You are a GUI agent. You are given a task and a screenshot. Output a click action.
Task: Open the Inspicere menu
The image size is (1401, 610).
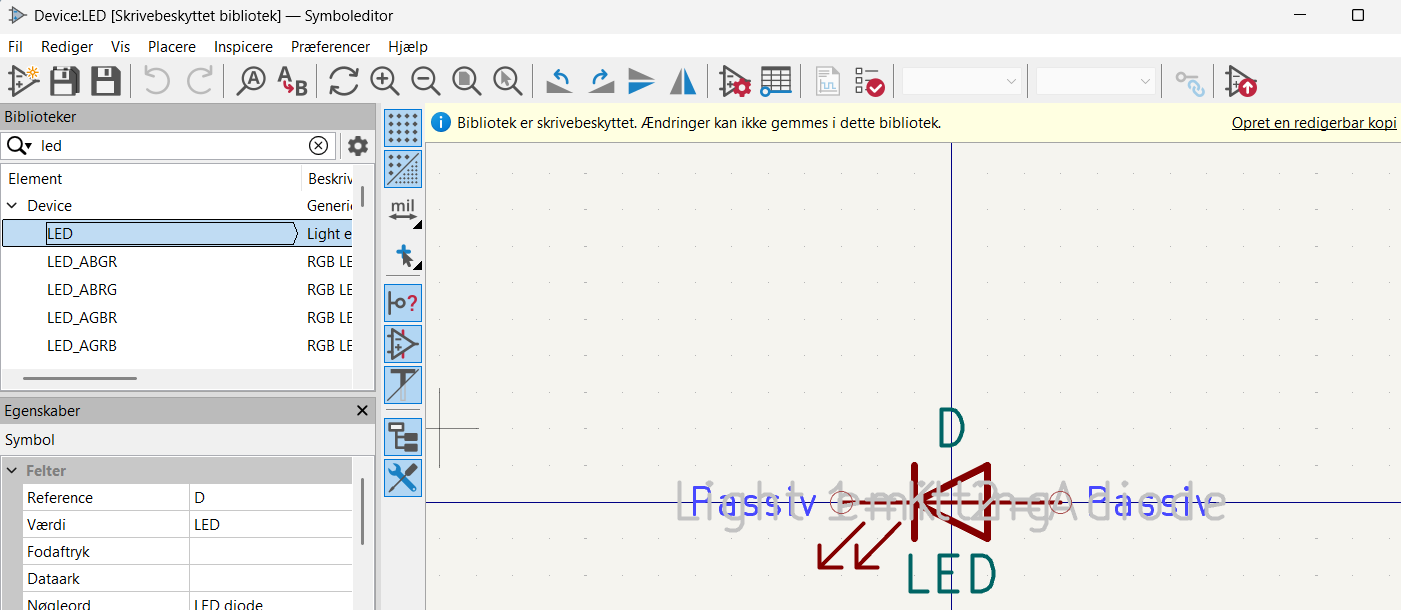(243, 47)
